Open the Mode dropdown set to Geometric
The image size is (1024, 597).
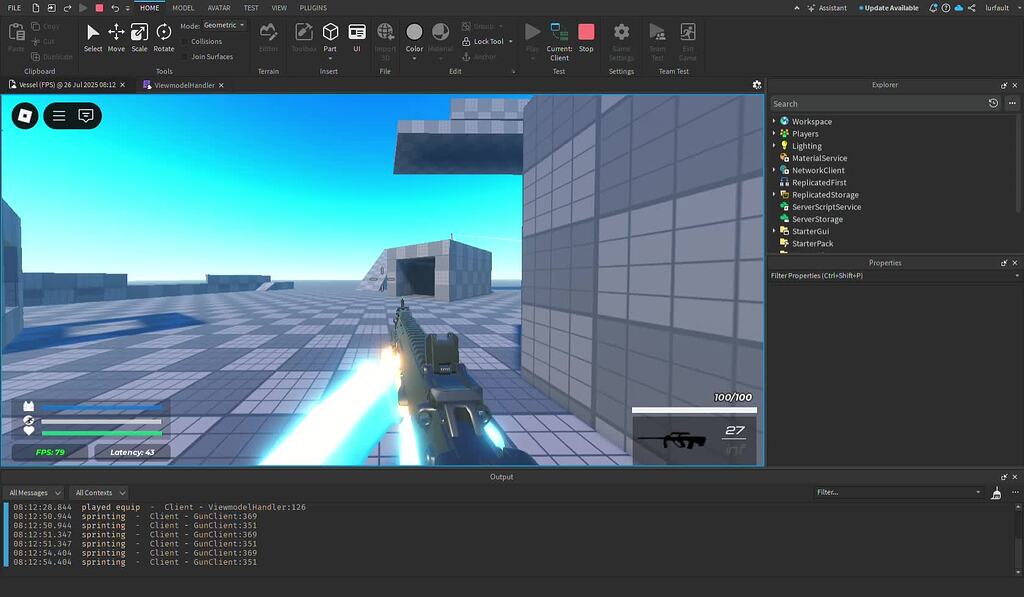pyautogui.click(x=221, y=25)
